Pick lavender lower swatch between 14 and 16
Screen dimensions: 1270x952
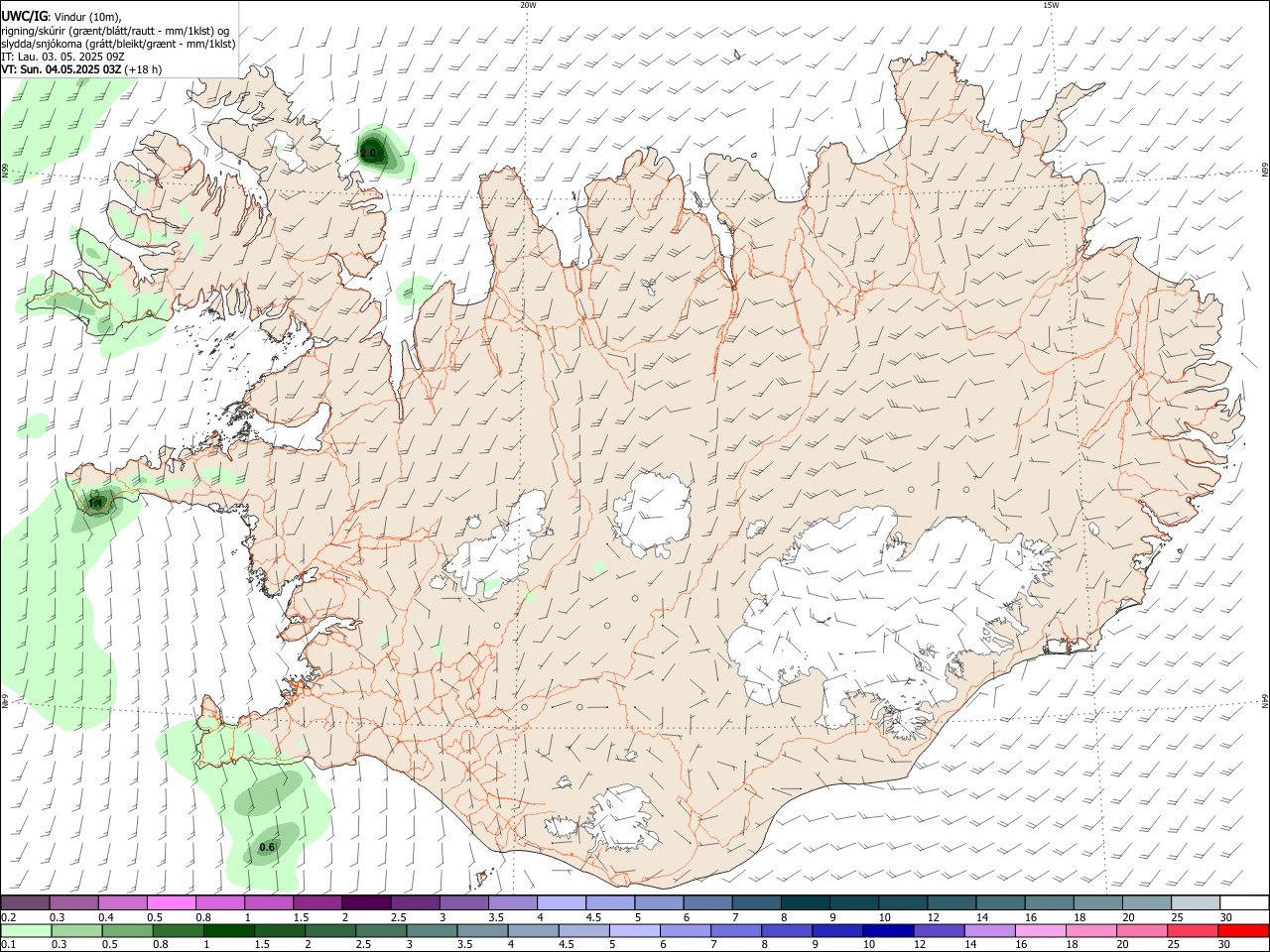click(988, 930)
